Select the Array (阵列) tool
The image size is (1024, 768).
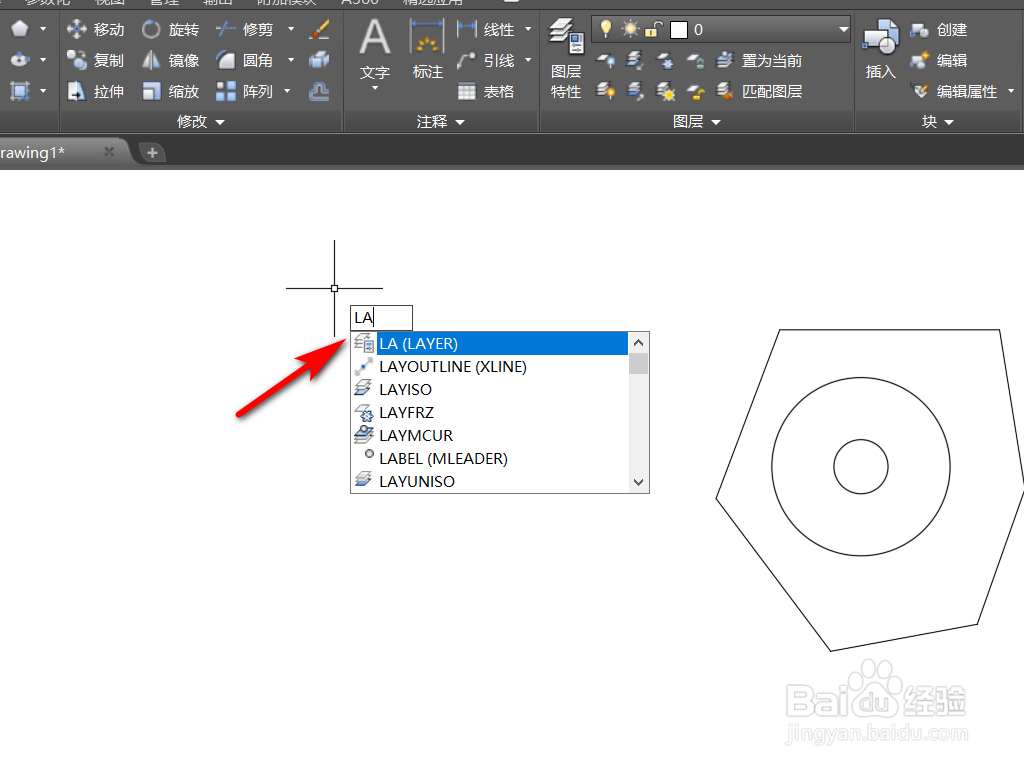coord(245,91)
